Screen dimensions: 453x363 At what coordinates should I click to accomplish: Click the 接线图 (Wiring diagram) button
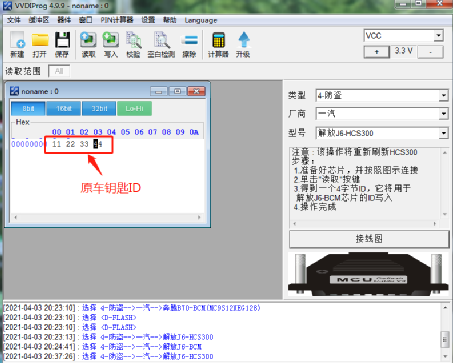pos(369,239)
